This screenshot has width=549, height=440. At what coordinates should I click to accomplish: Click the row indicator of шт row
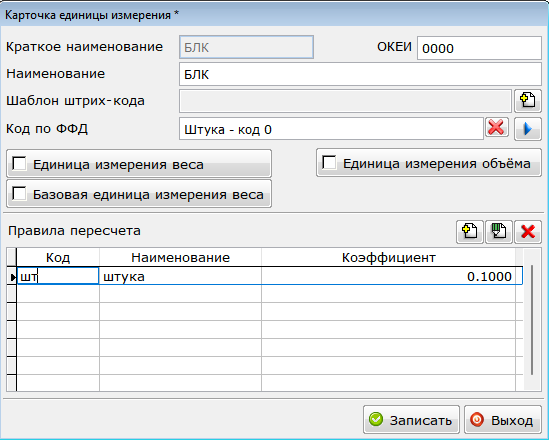[x=12, y=276]
